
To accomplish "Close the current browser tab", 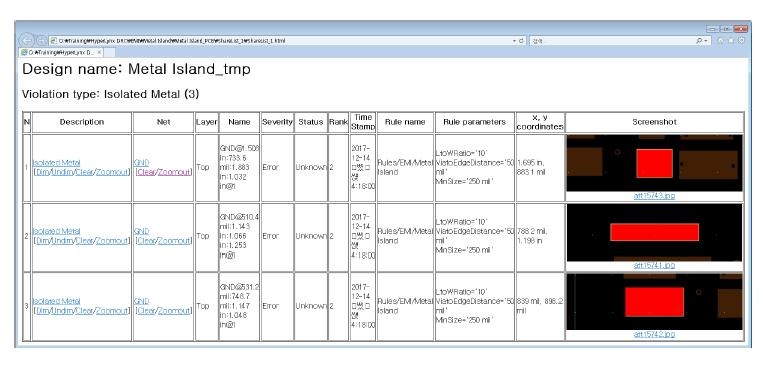I will [99, 52].
